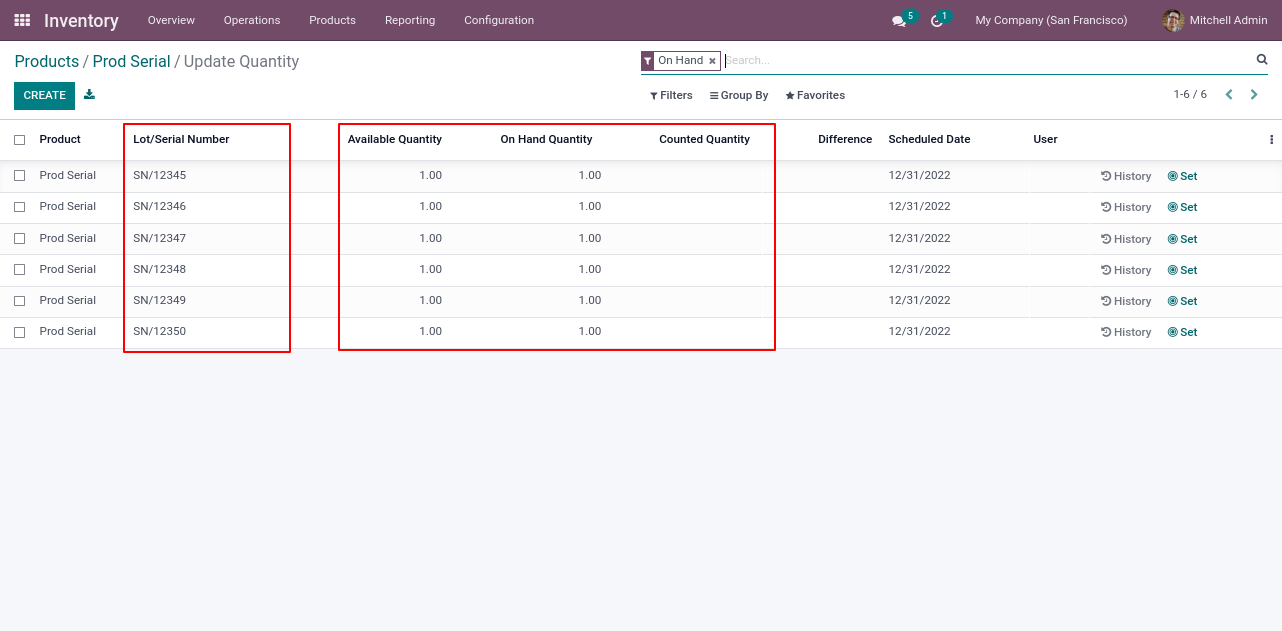Click the export download icon
The width and height of the screenshot is (1282, 631).
(89, 95)
